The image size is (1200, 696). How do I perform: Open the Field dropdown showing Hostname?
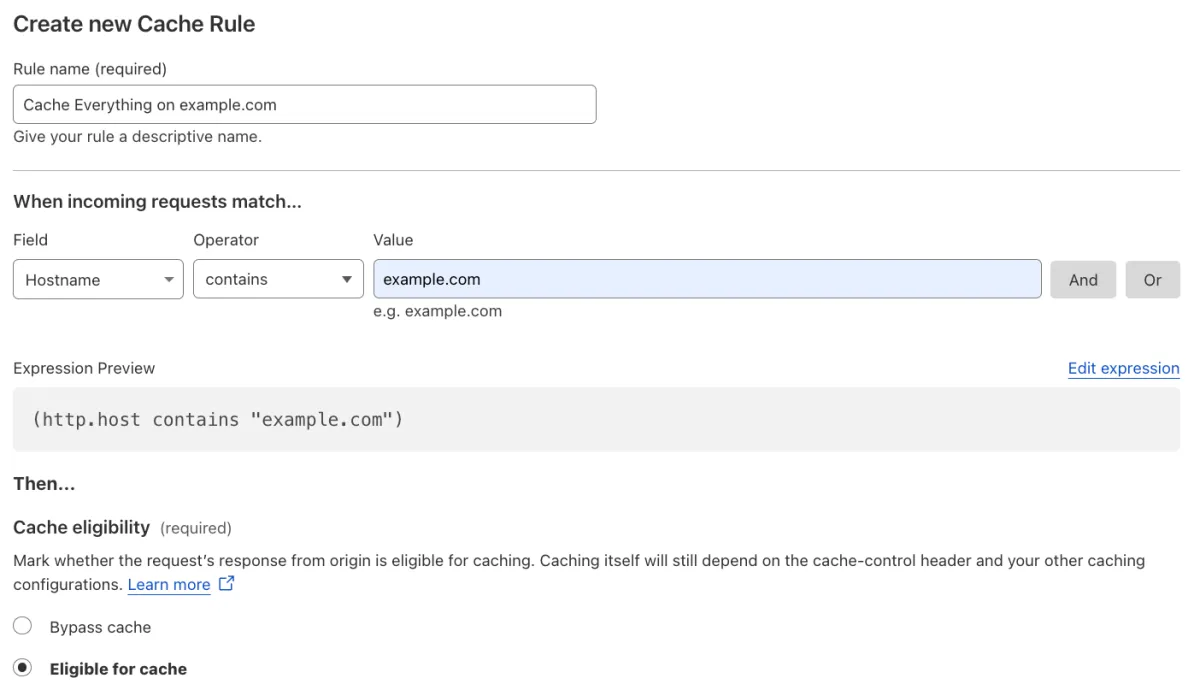pyautogui.click(x=97, y=279)
